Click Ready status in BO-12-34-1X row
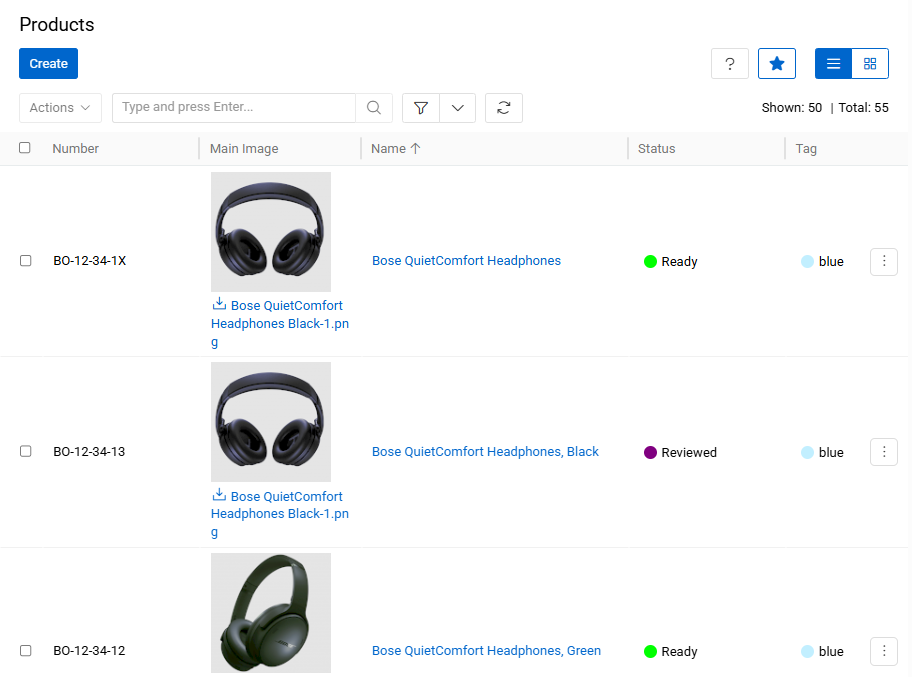Screen dimensions: 912x677 (x=671, y=262)
